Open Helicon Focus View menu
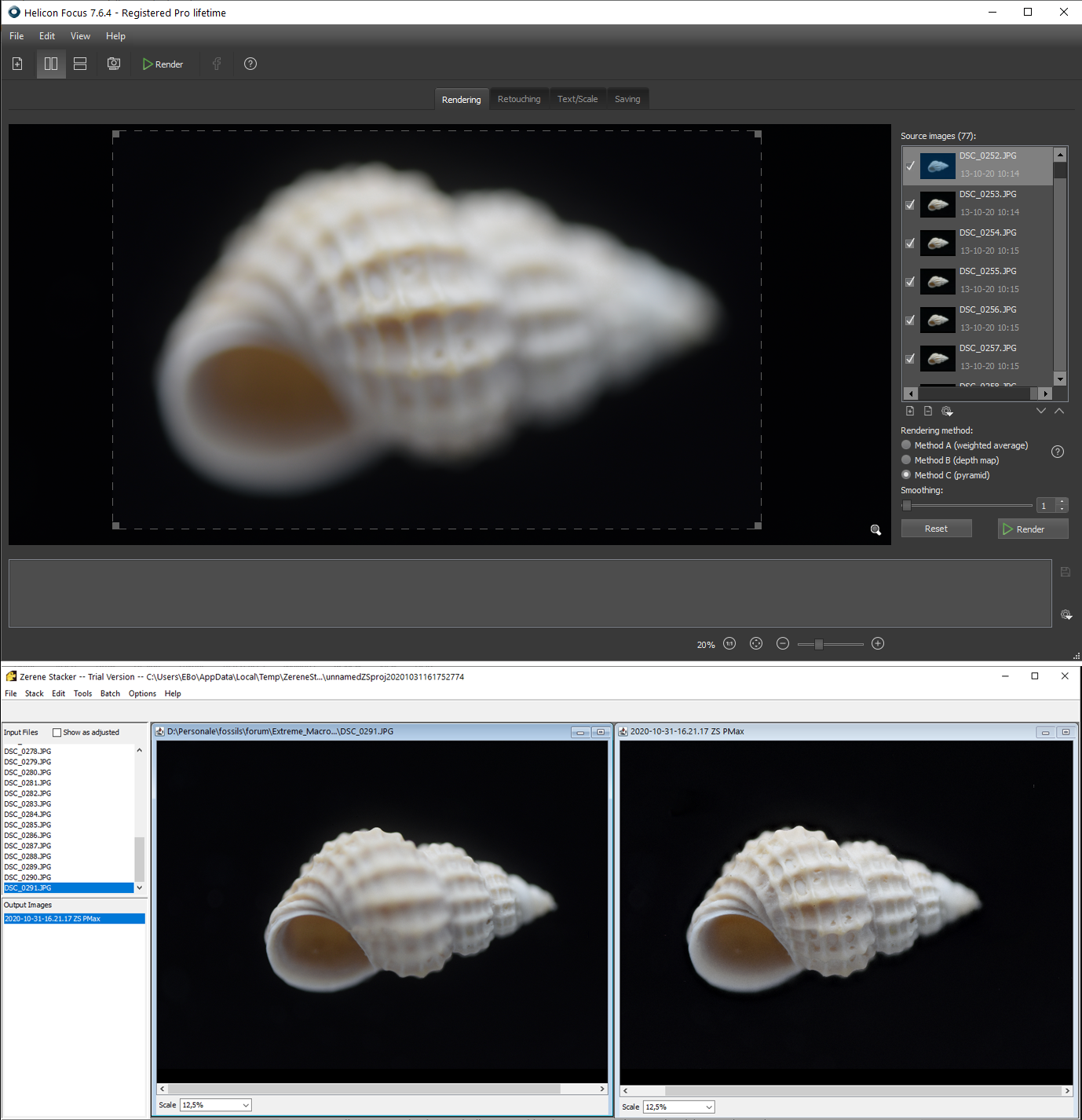Viewport: 1082px width, 1120px height. coord(80,36)
